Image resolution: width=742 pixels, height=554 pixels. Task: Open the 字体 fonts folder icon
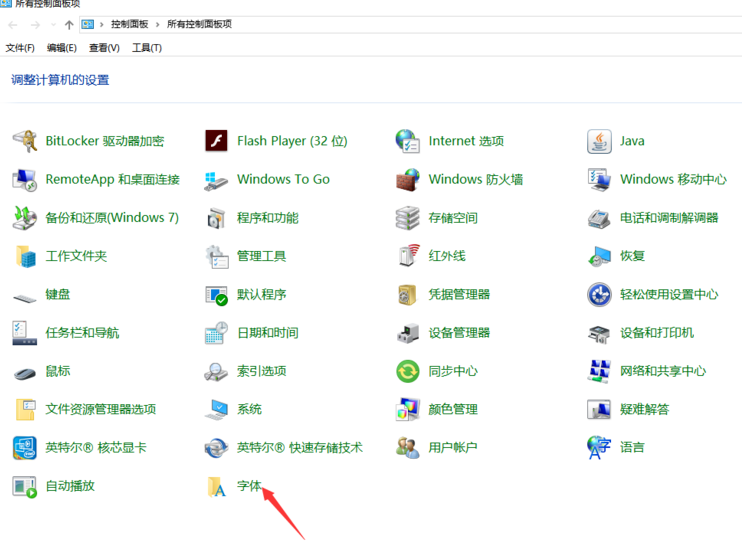(216, 486)
